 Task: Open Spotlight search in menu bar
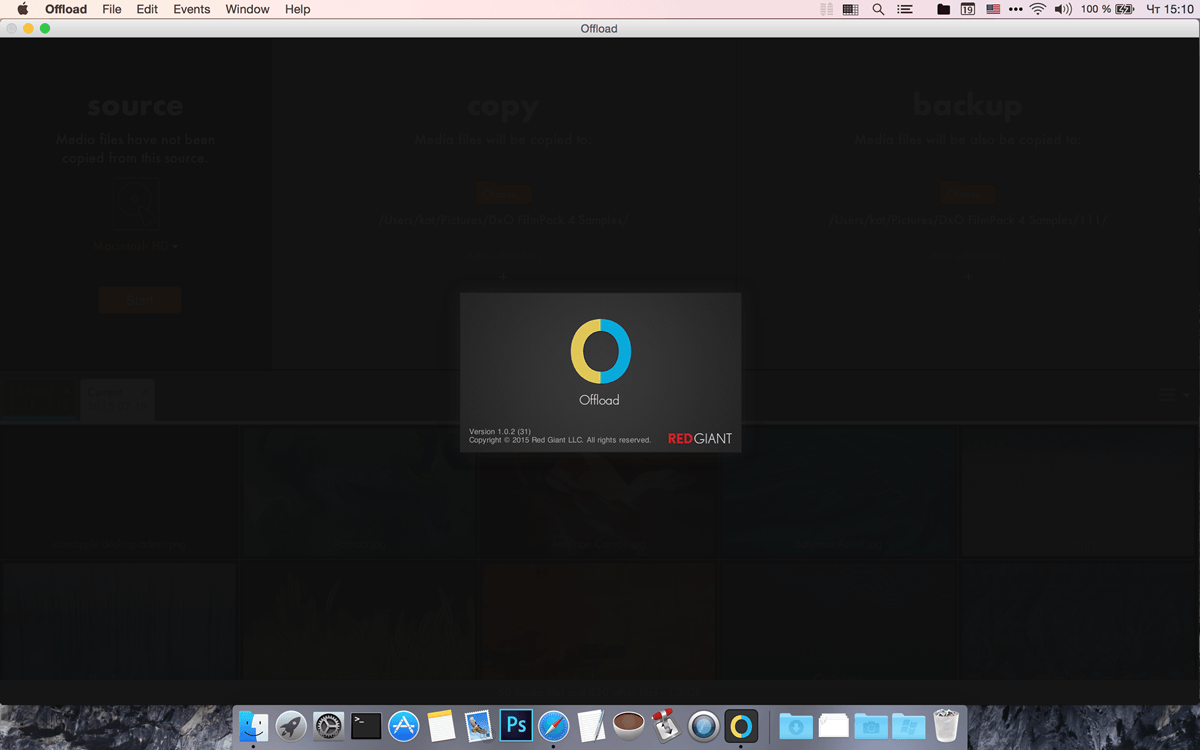coord(878,9)
